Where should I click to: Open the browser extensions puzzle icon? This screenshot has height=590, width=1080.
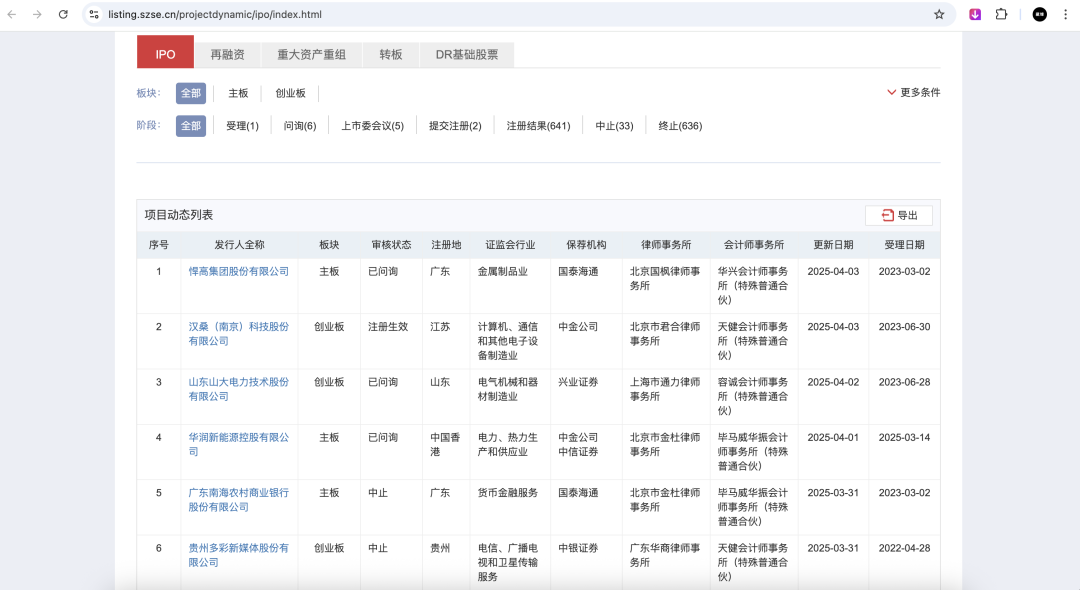coord(1001,15)
